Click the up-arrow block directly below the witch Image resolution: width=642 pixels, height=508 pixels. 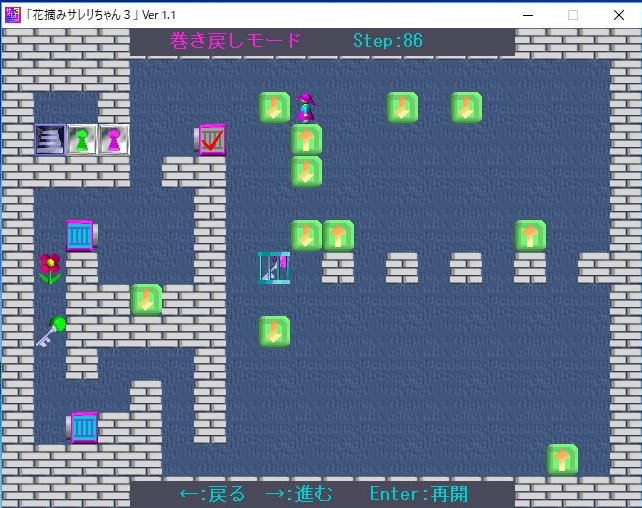[307, 139]
